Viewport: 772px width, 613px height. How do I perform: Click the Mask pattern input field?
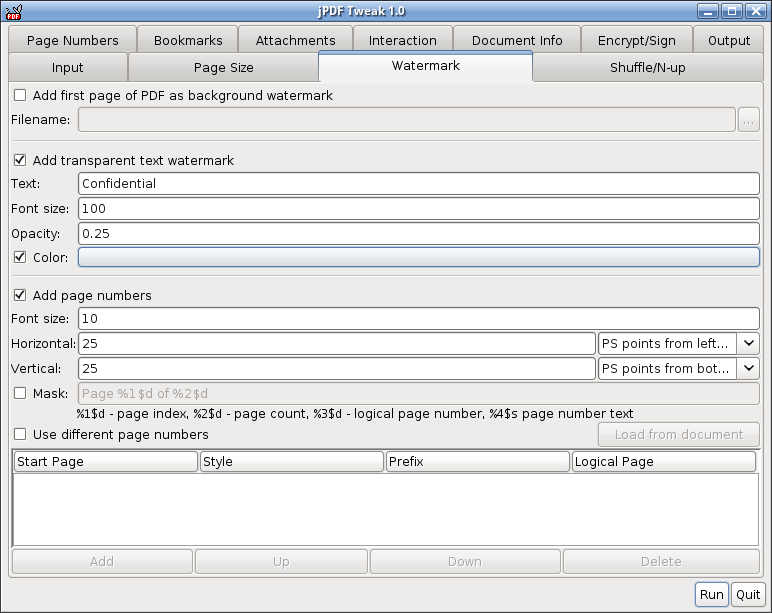[x=419, y=393]
